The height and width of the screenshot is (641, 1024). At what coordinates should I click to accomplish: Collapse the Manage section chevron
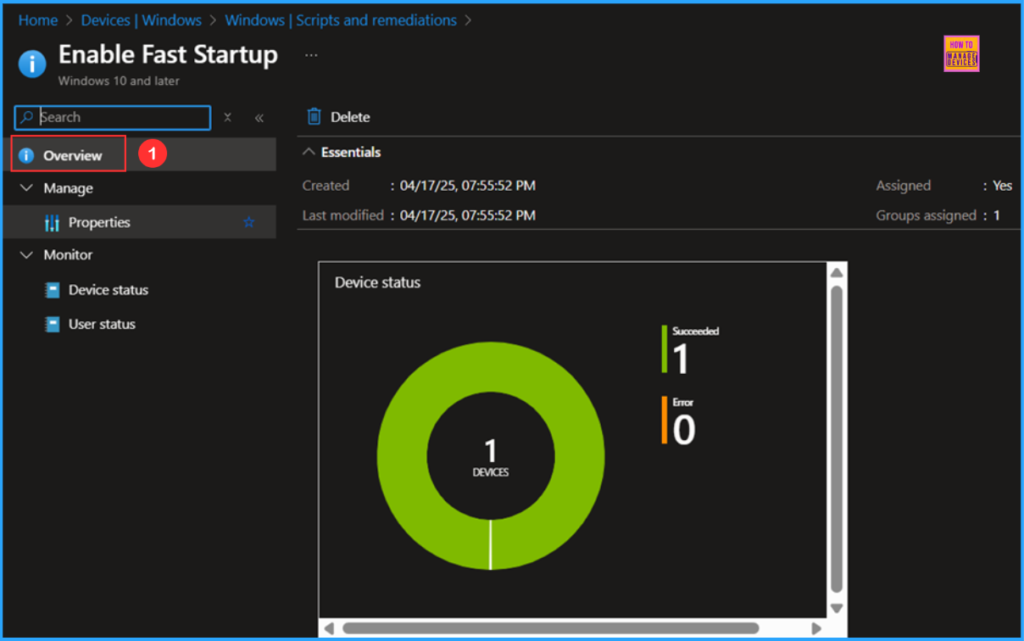26,188
